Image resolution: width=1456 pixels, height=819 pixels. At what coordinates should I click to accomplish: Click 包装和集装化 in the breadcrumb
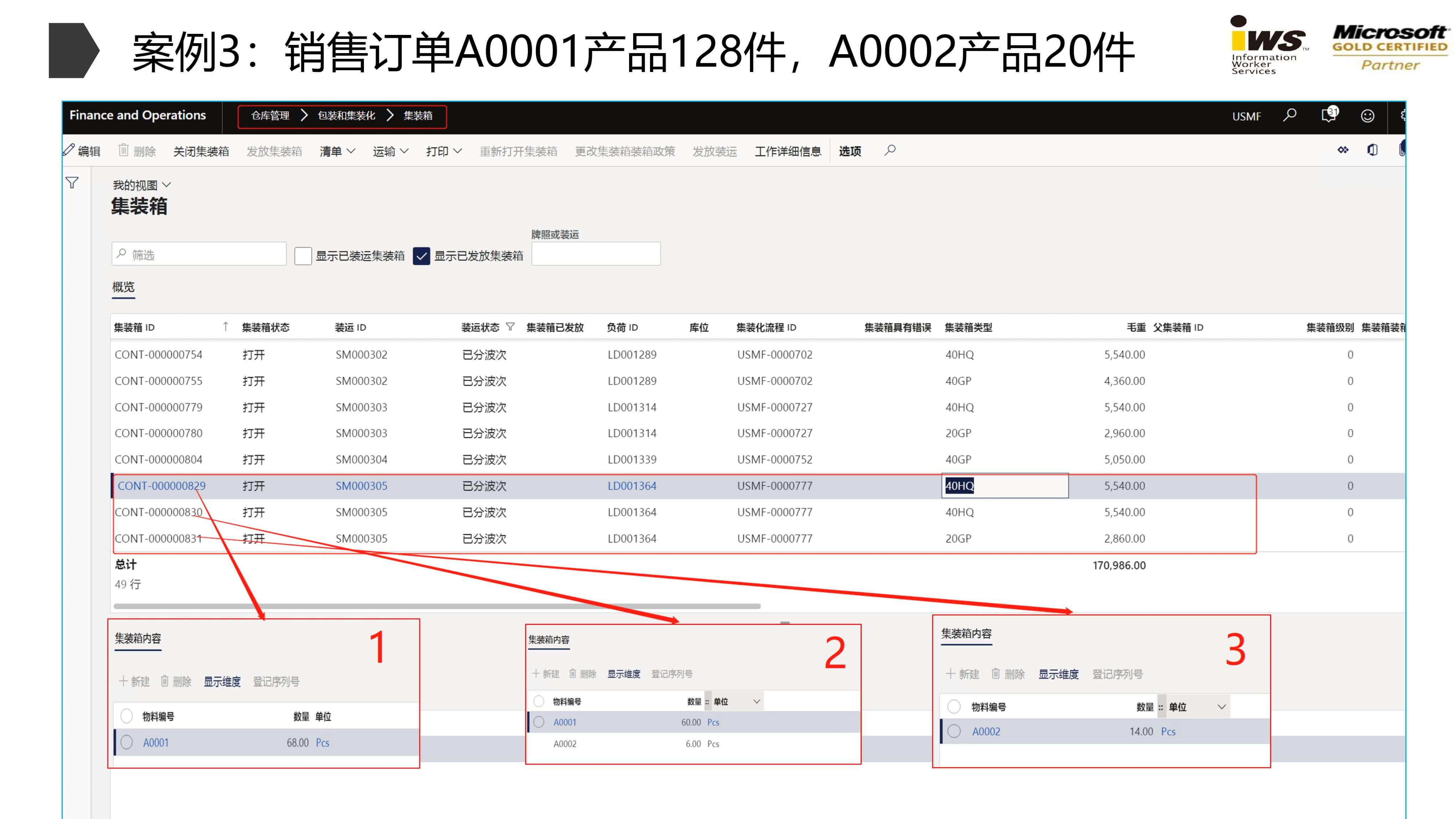tap(346, 116)
